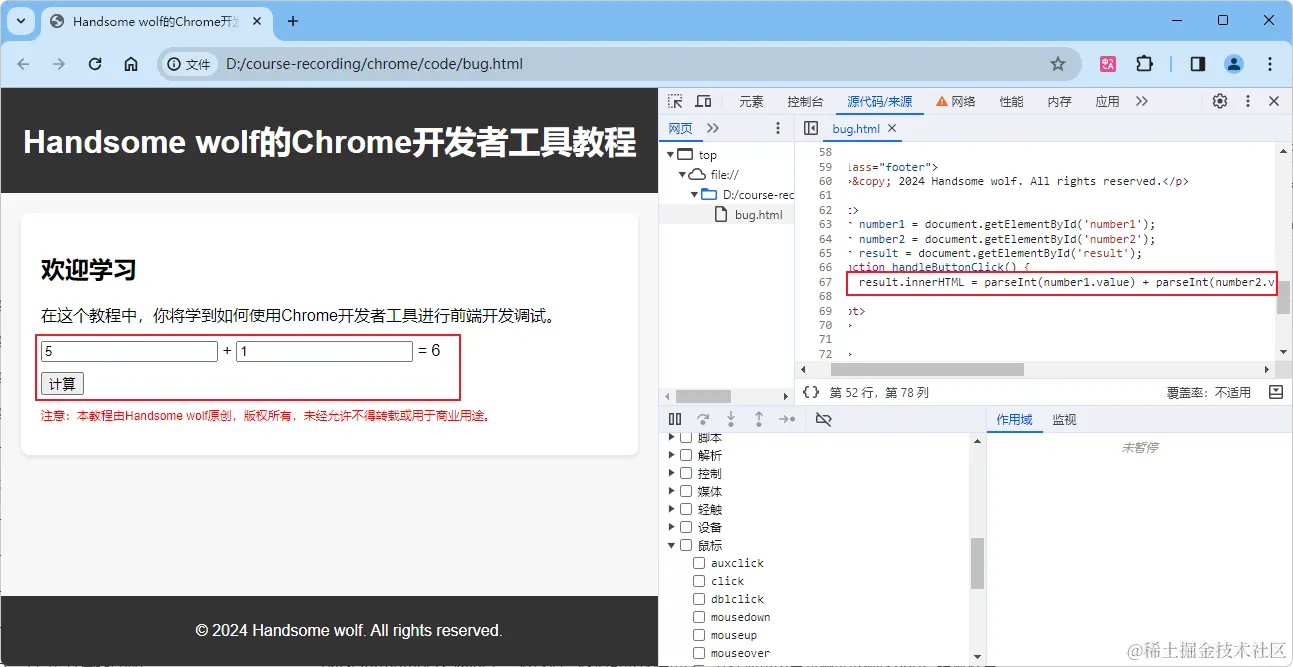Go to the home page icon
The height and width of the screenshot is (667, 1293).
[131, 64]
